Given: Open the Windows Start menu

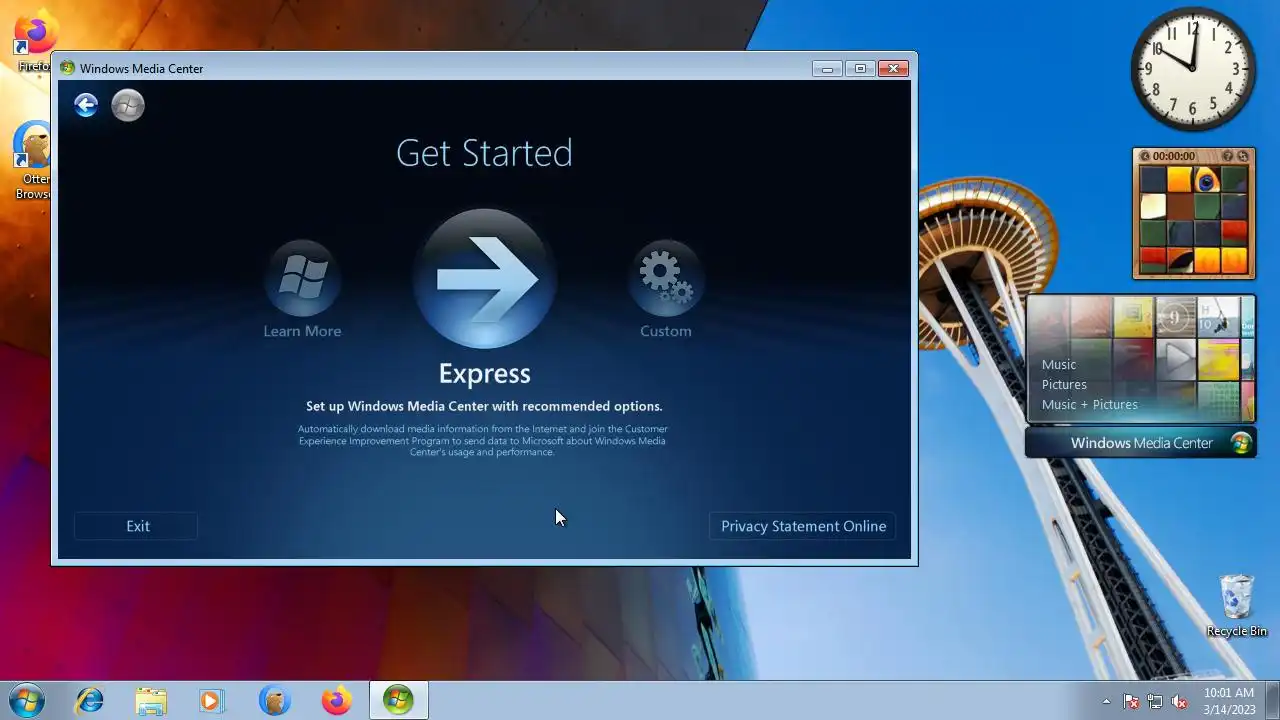Looking at the screenshot, I should coord(26,700).
